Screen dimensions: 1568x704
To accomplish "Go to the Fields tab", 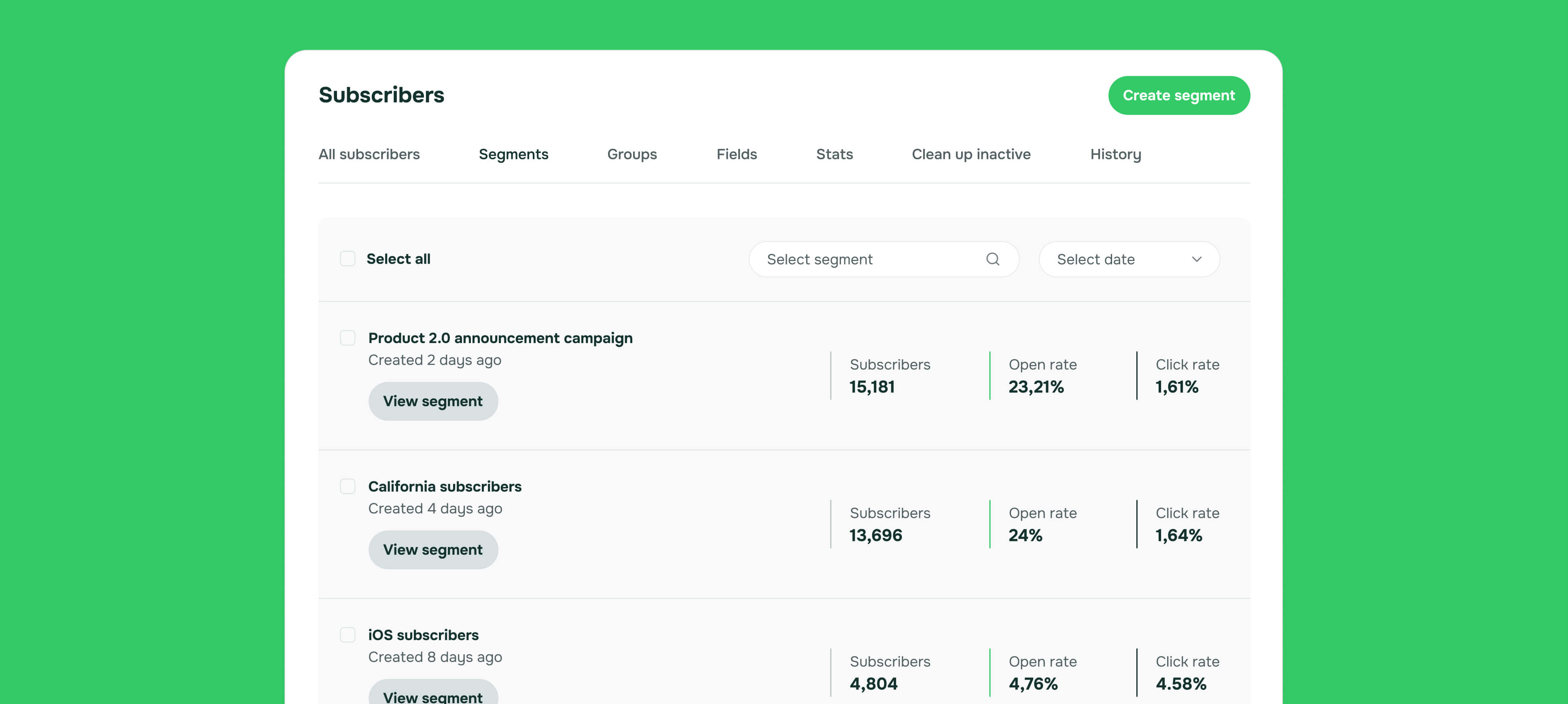I will click(x=737, y=154).
